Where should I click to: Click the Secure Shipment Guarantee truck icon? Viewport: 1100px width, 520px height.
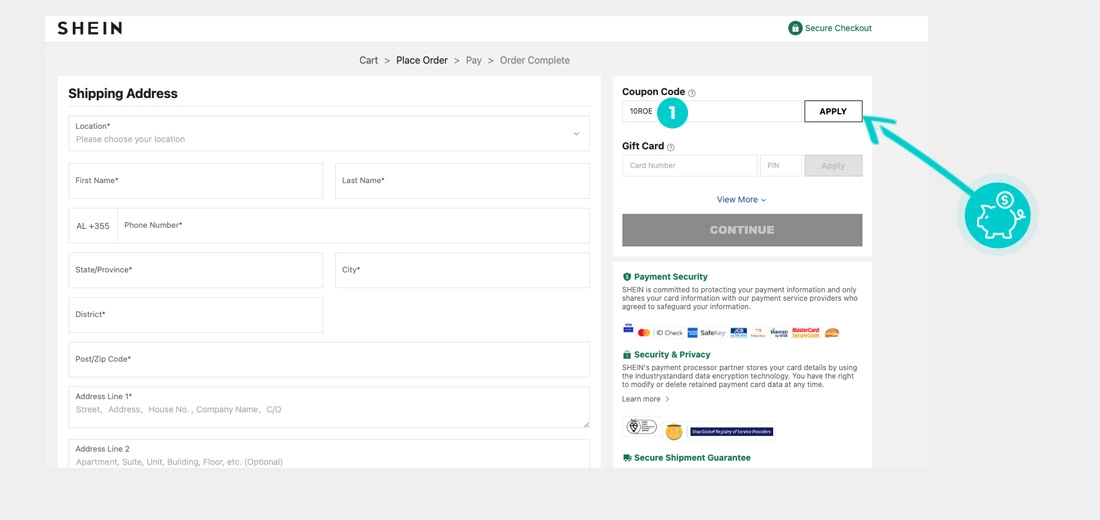pyautogui.click(x=627, y=458)
